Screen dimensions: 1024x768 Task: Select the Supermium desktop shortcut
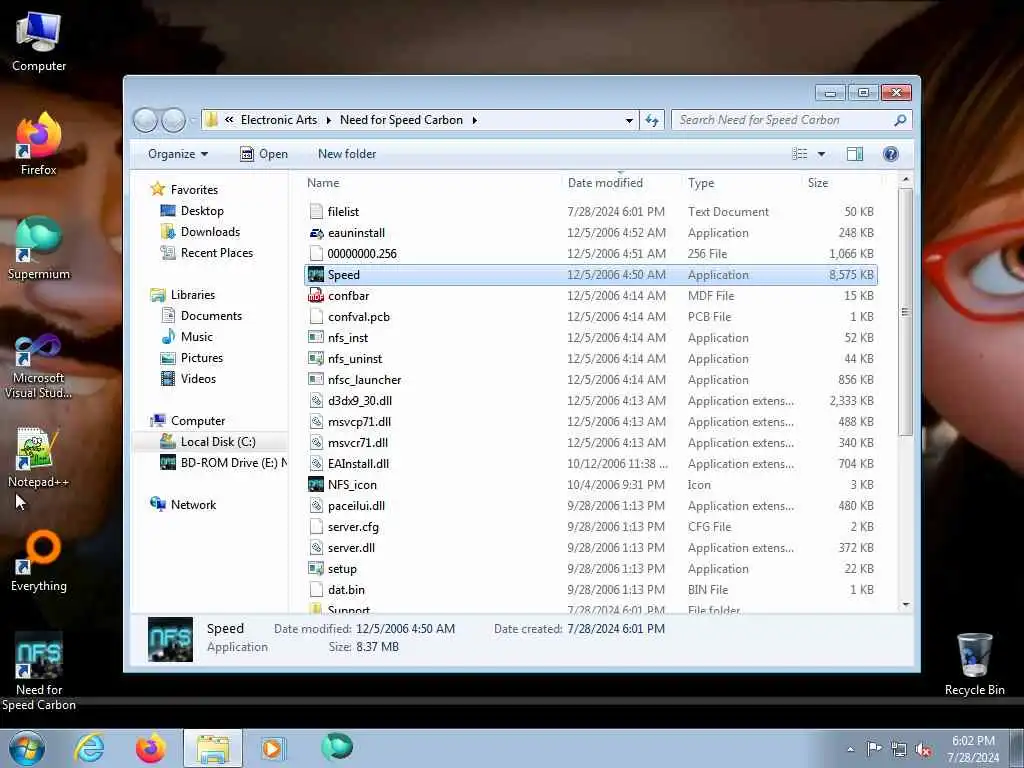coord(39,248)
